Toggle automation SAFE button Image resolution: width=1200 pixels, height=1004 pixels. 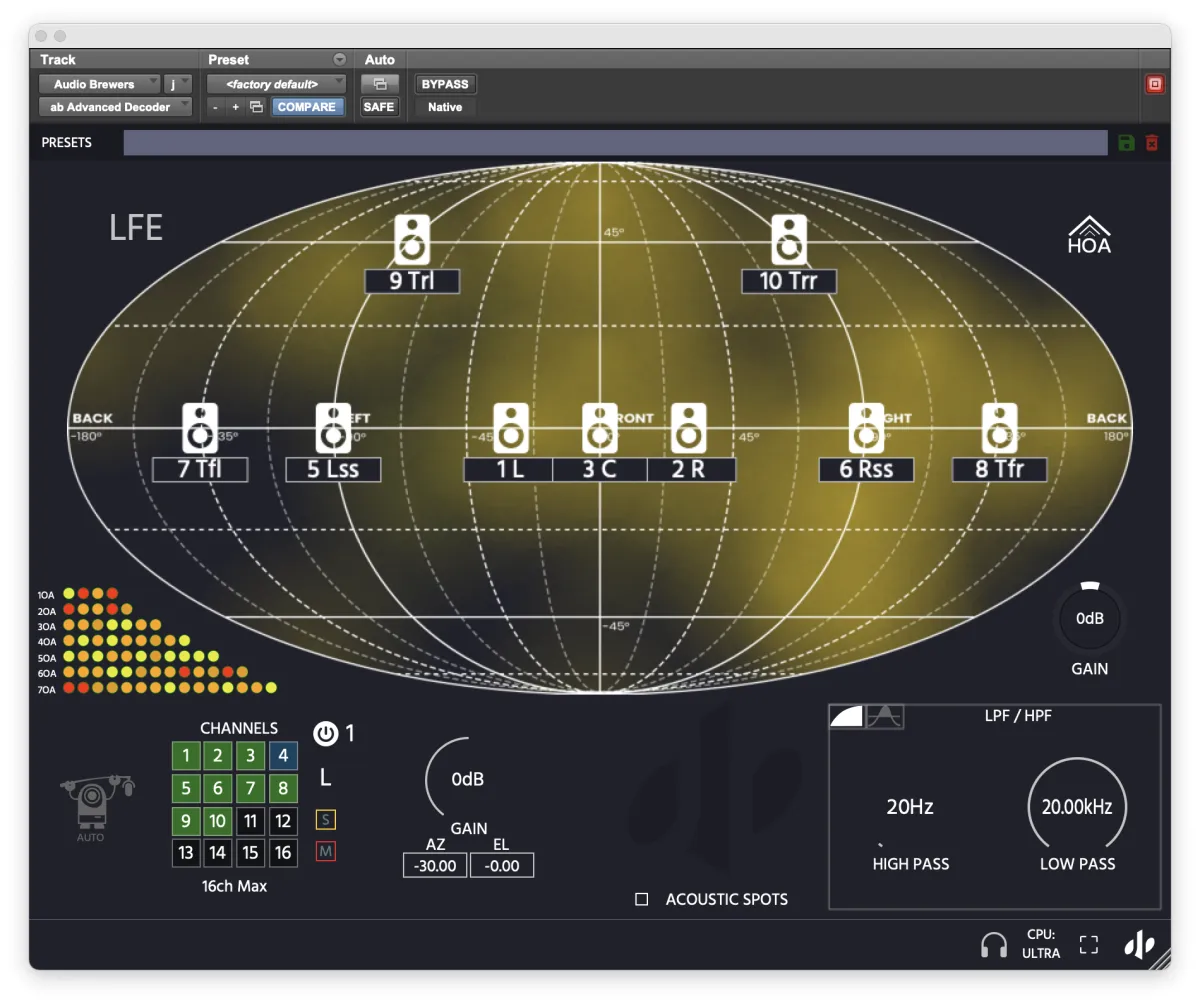coord(379,107)
